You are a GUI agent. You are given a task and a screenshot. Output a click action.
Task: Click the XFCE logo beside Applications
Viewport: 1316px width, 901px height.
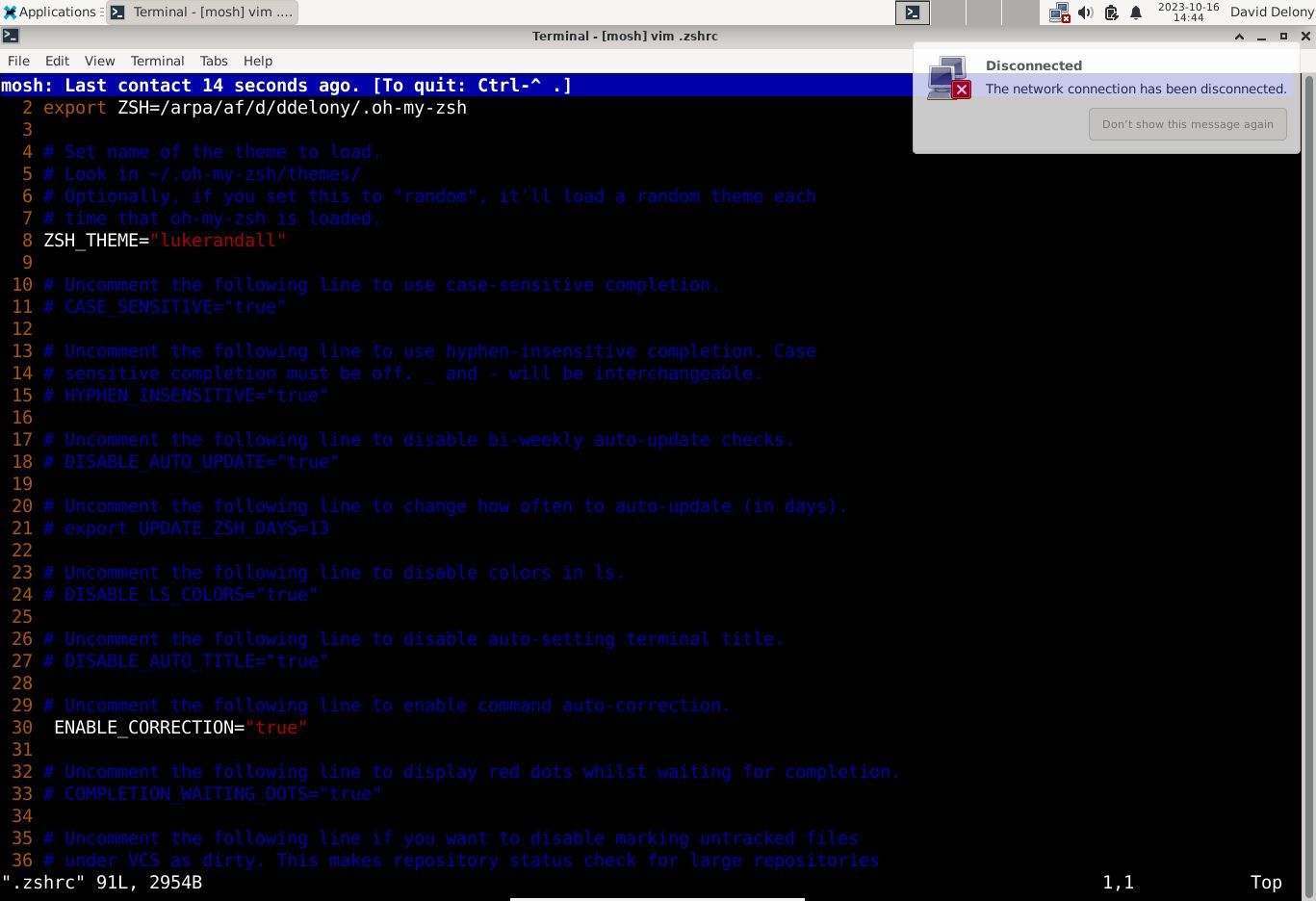[x=10, y=12]
